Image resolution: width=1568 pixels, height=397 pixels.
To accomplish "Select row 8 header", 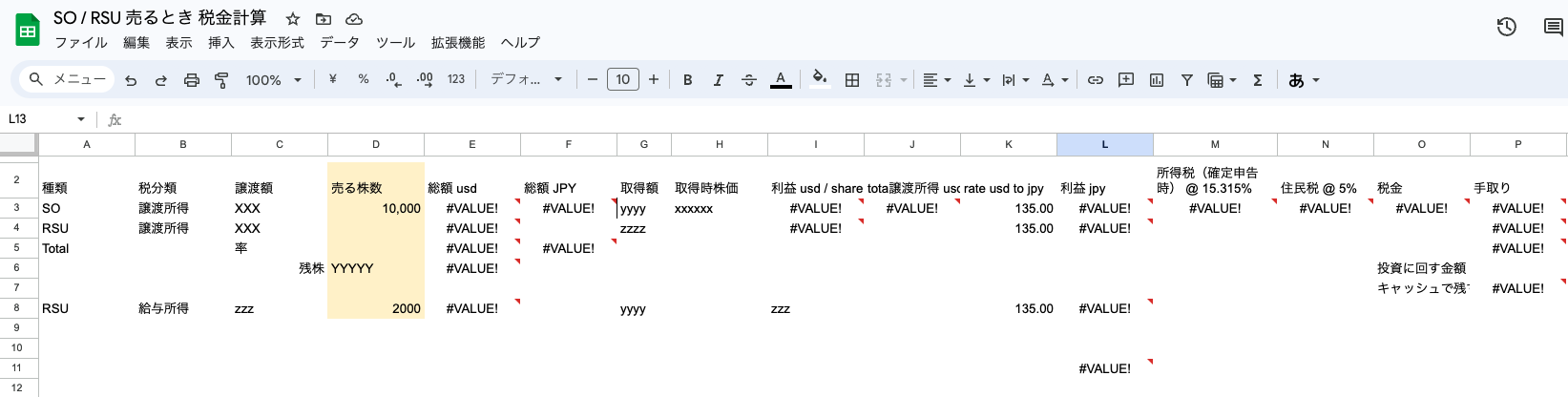I will [18, 308].
